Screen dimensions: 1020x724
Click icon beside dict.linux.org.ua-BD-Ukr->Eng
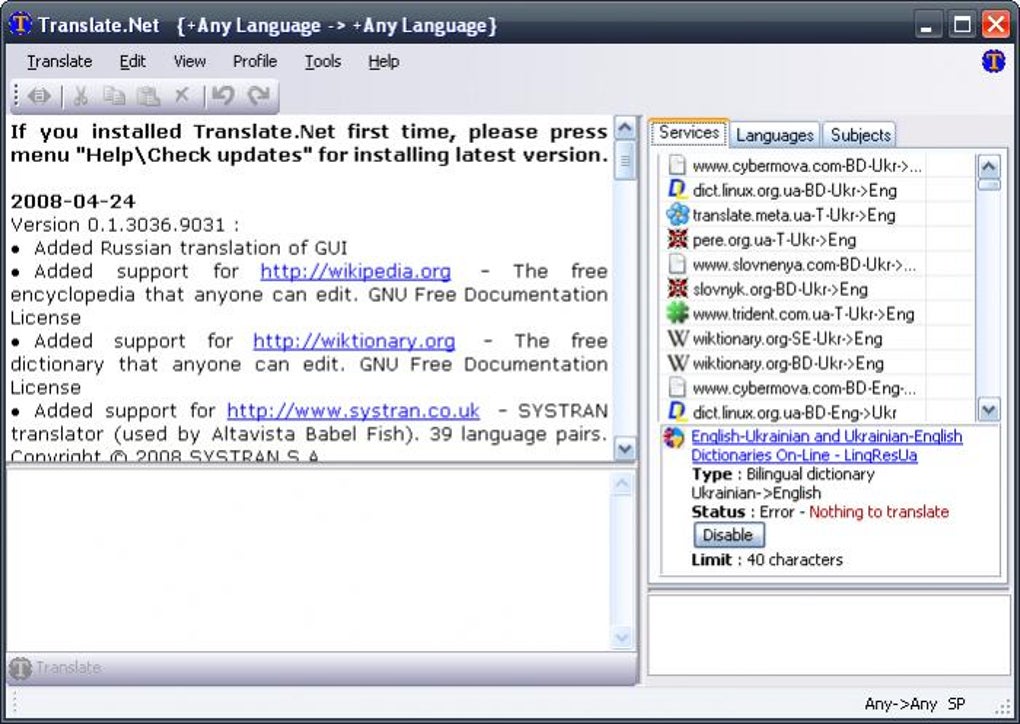click(677, 190)
